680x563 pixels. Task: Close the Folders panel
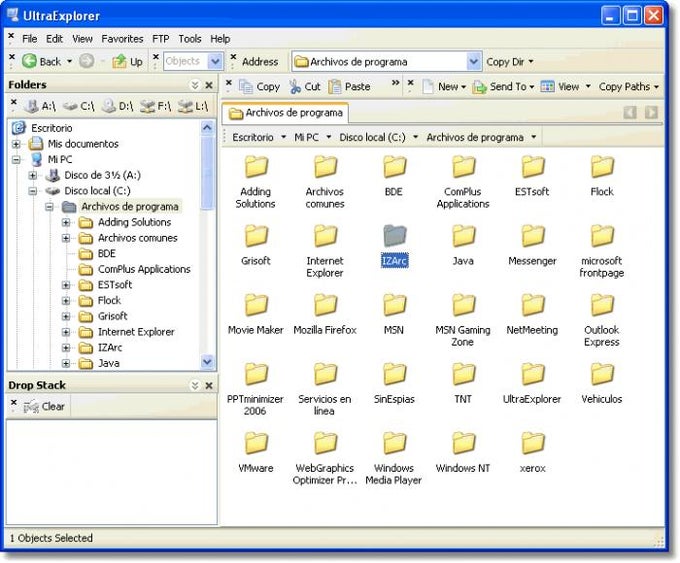tap(209, 85)
